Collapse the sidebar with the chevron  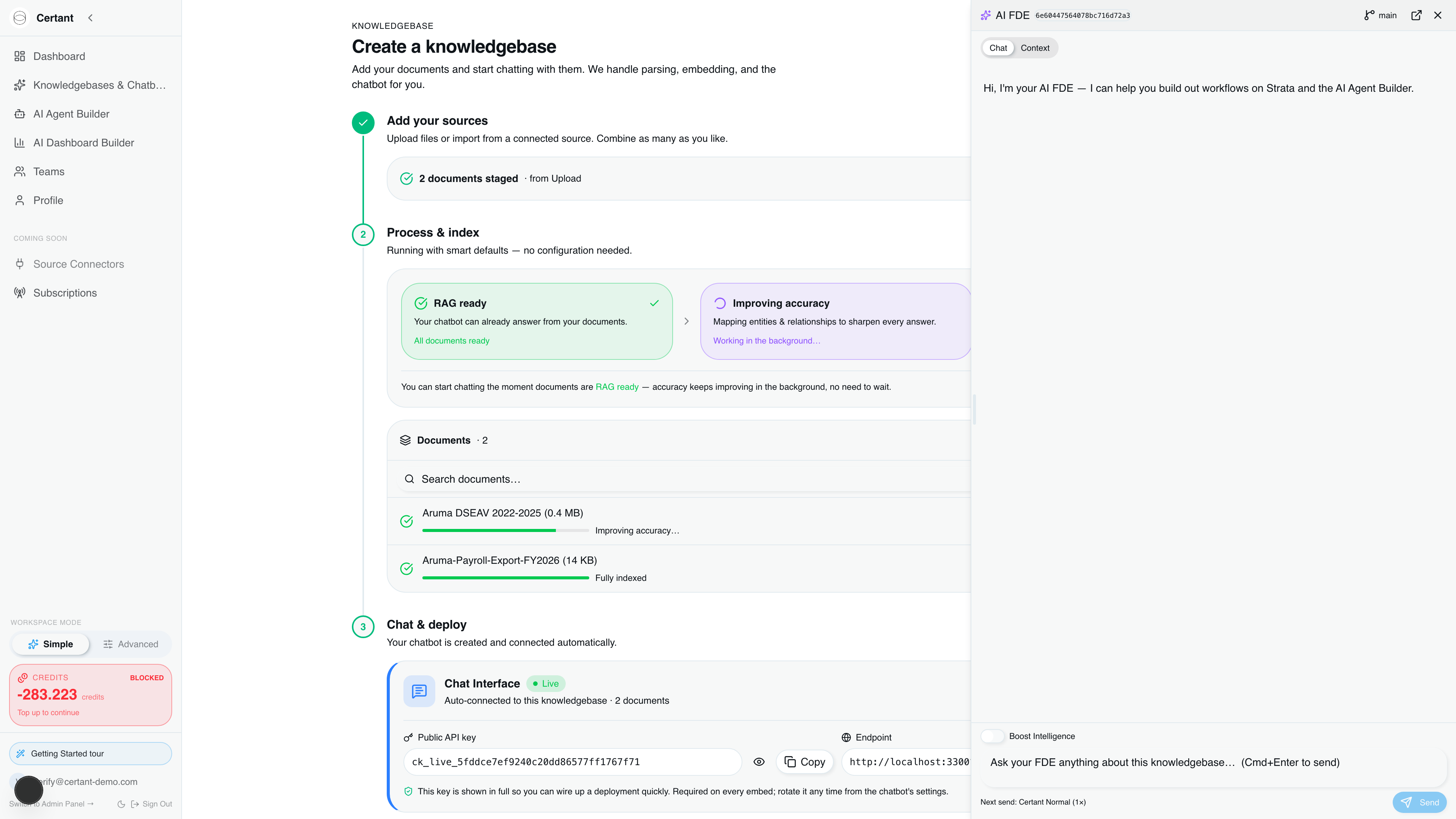(91, 17)
